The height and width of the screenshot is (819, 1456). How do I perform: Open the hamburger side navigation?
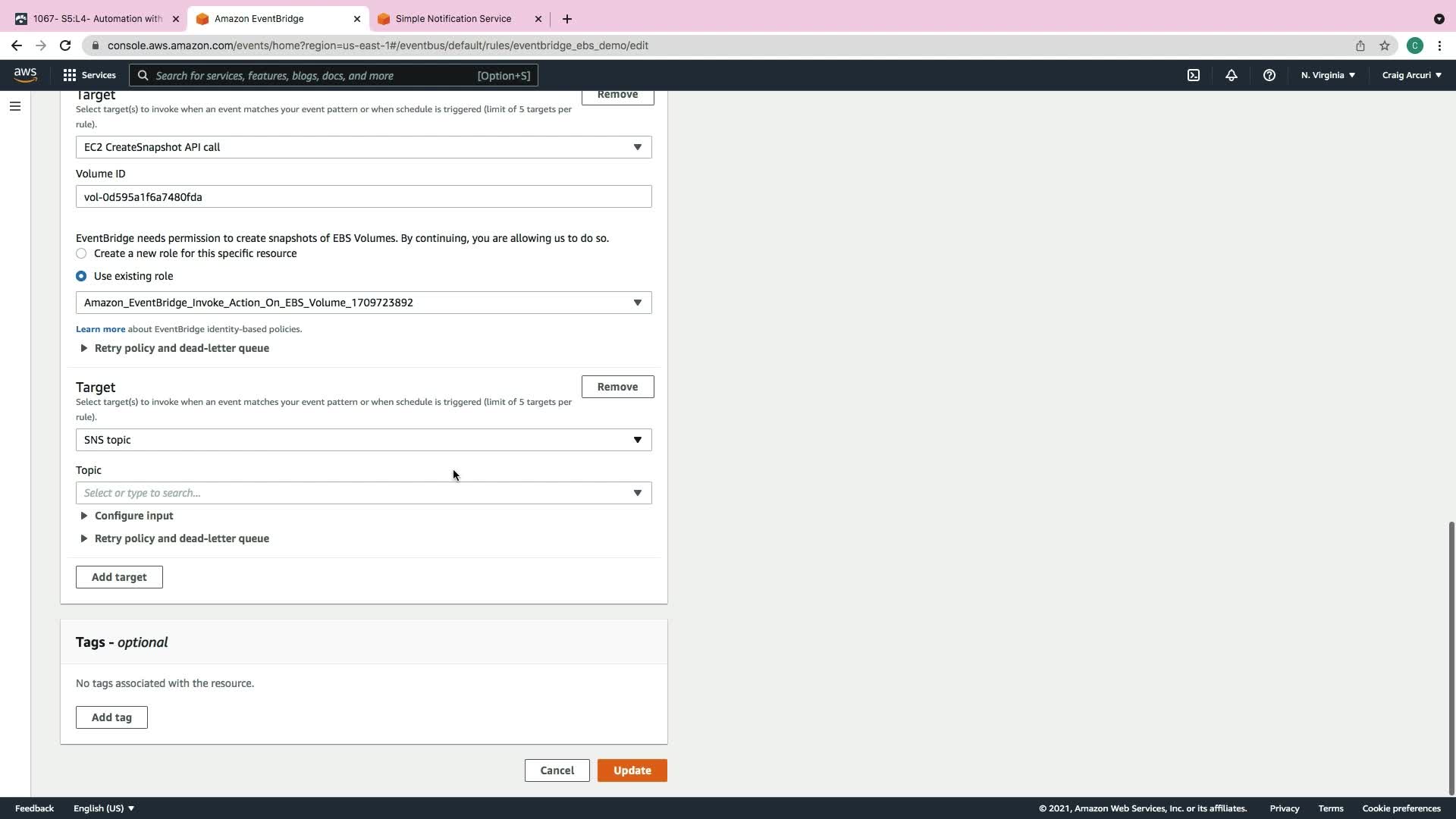coord(14,106)
